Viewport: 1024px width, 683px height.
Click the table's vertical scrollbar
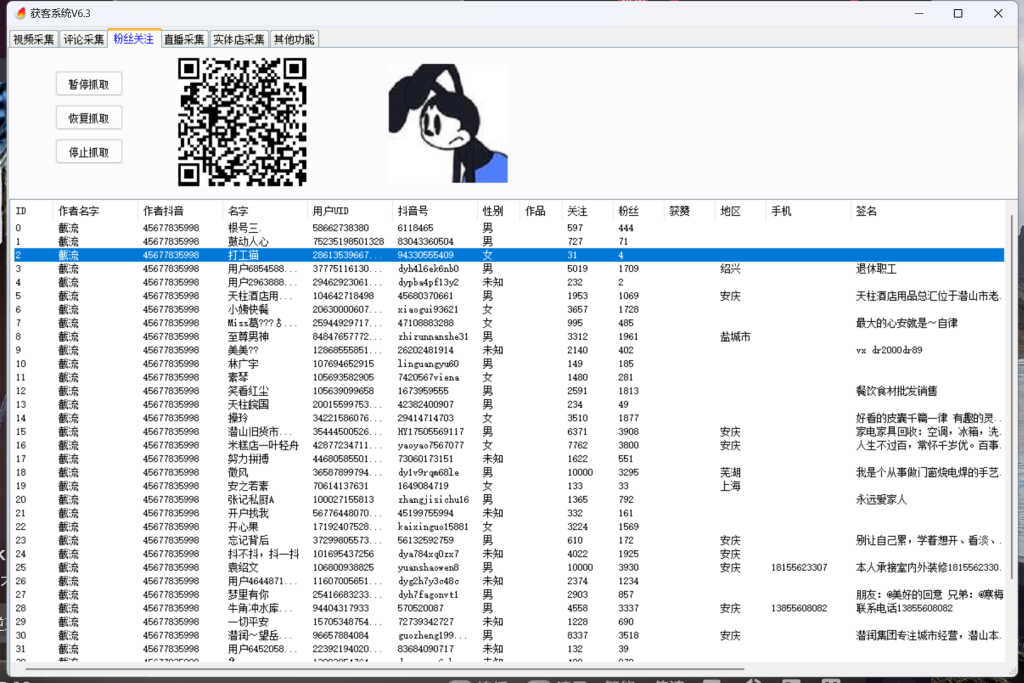click(x=1009, y=400)
